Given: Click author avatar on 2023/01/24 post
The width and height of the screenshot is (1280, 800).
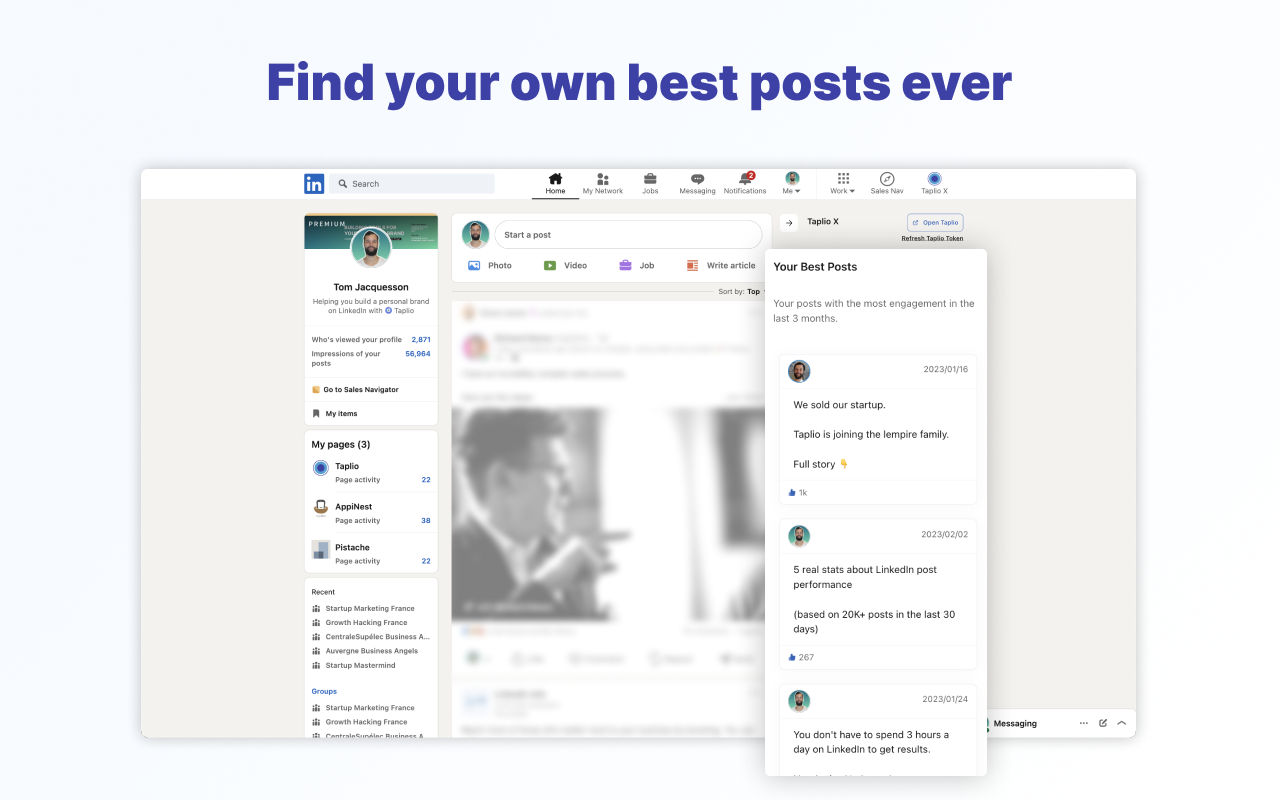Looking at the screenshot, I should pyautogui.click(x=799, y=701).
